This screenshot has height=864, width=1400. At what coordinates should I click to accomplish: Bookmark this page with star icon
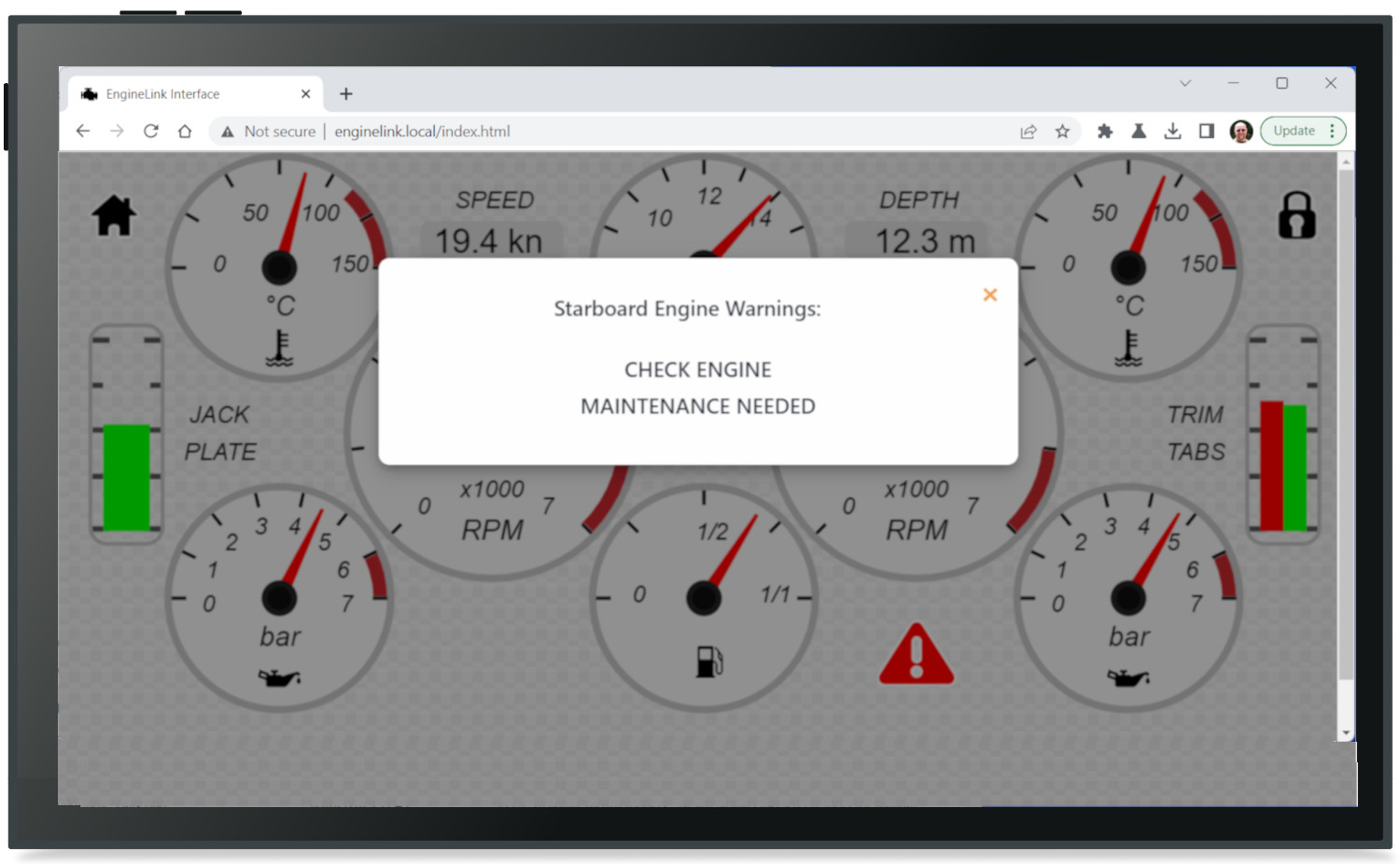(x=1062, y=132)
